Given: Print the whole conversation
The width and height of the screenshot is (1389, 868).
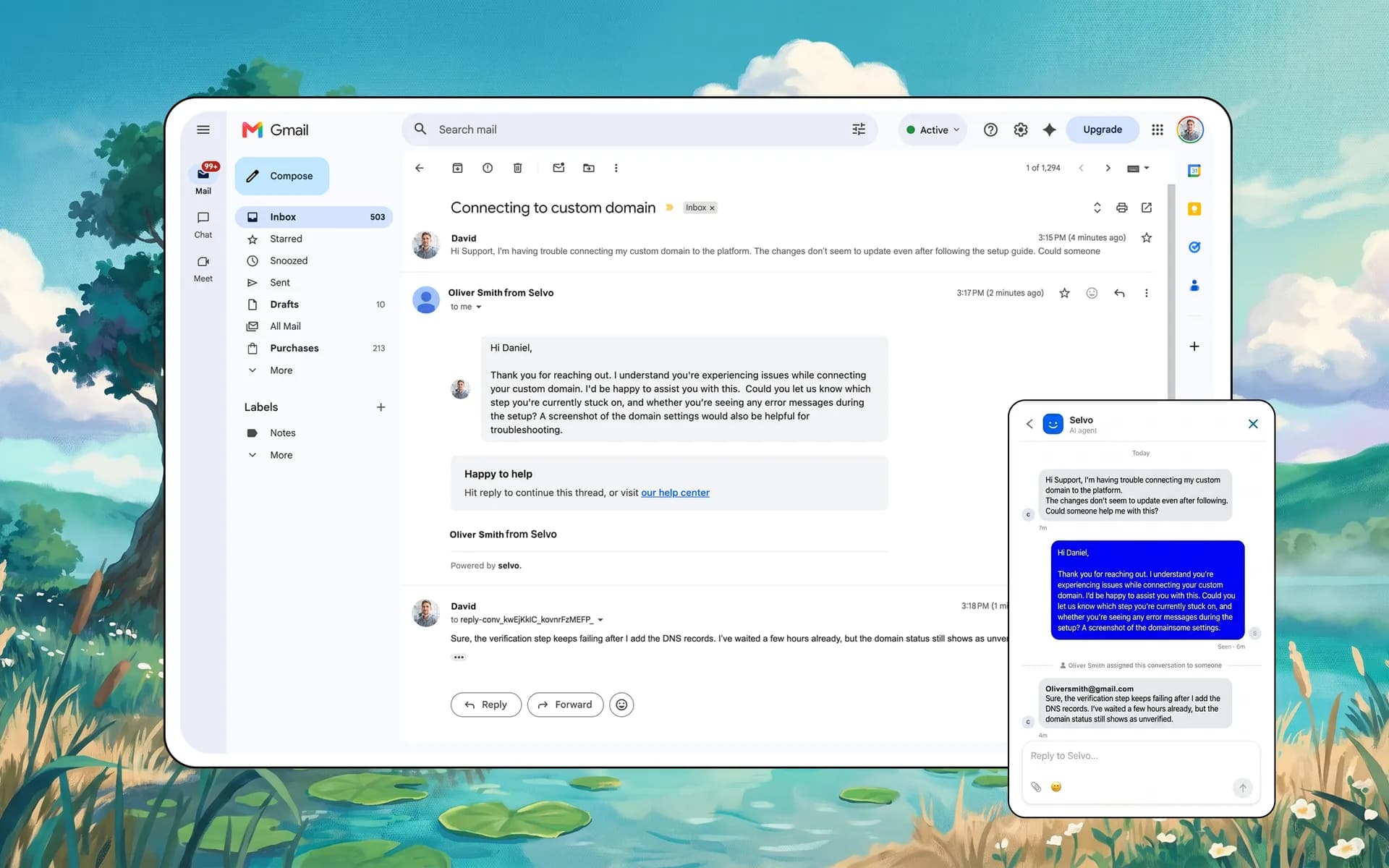Looking at the screenshot, I should pyautogui.click(x=1121, y=208).
